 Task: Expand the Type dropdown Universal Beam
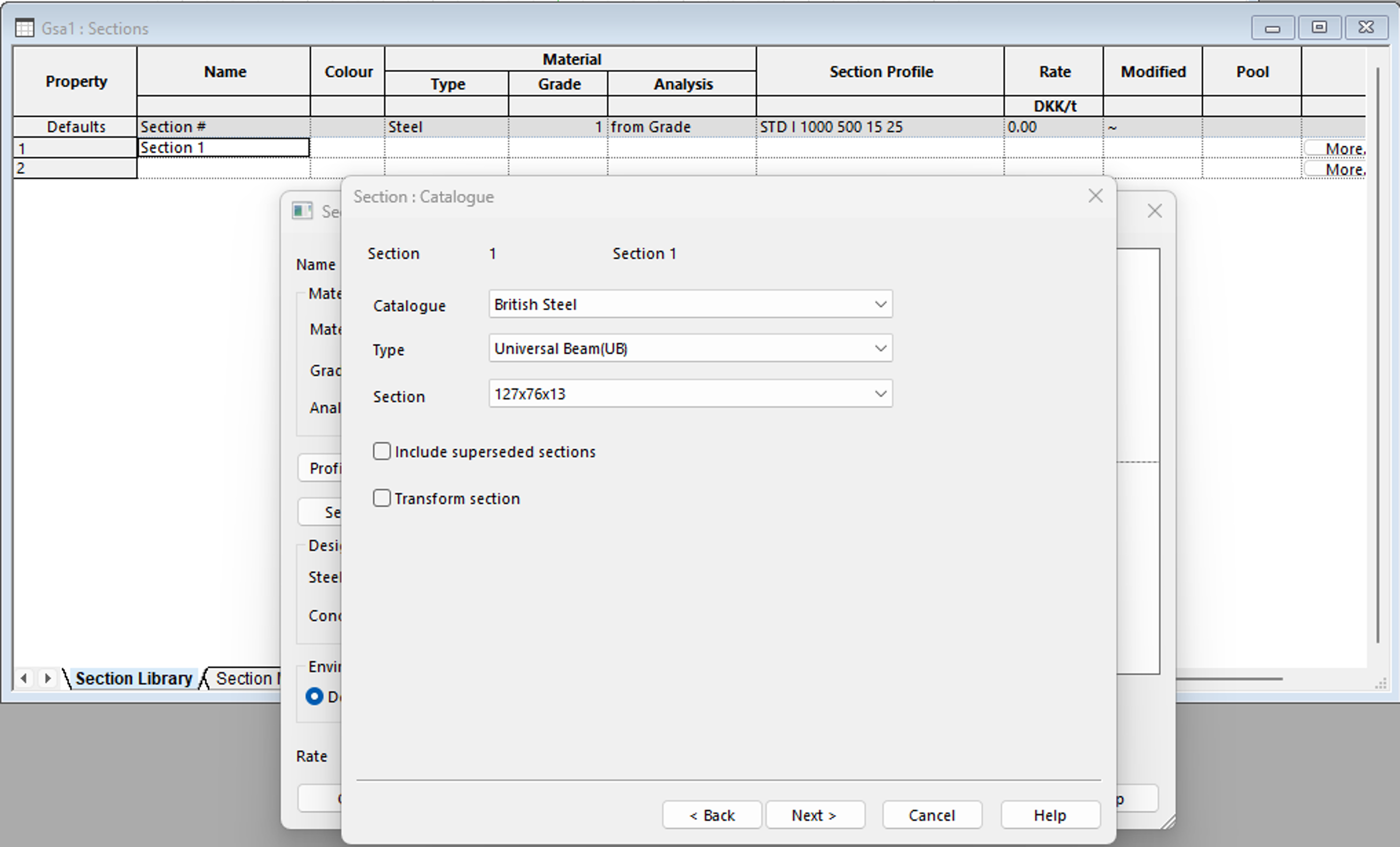tap(690, 348)
